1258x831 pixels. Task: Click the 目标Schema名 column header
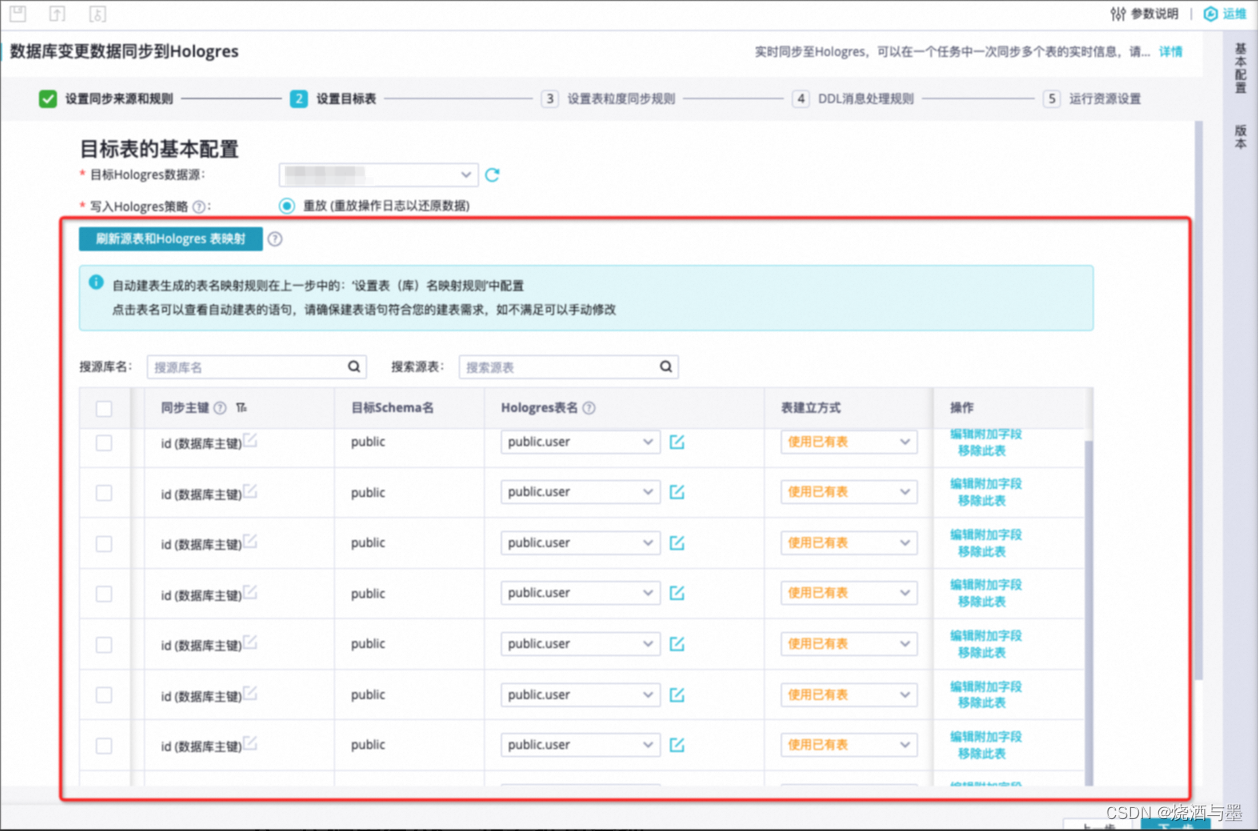point(392,408)
